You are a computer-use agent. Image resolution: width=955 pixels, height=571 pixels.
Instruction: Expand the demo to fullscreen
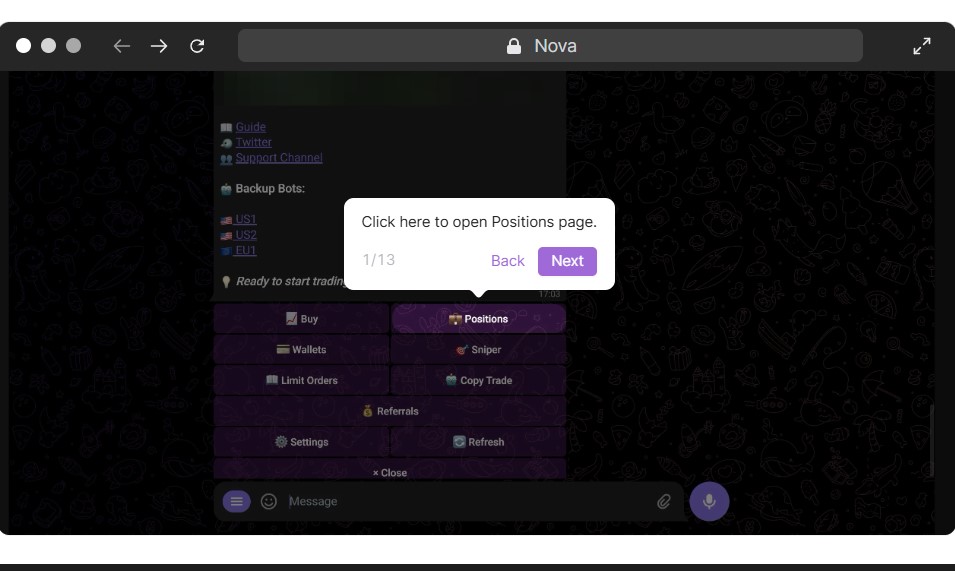pyautogui.click(x=922, y=46)
